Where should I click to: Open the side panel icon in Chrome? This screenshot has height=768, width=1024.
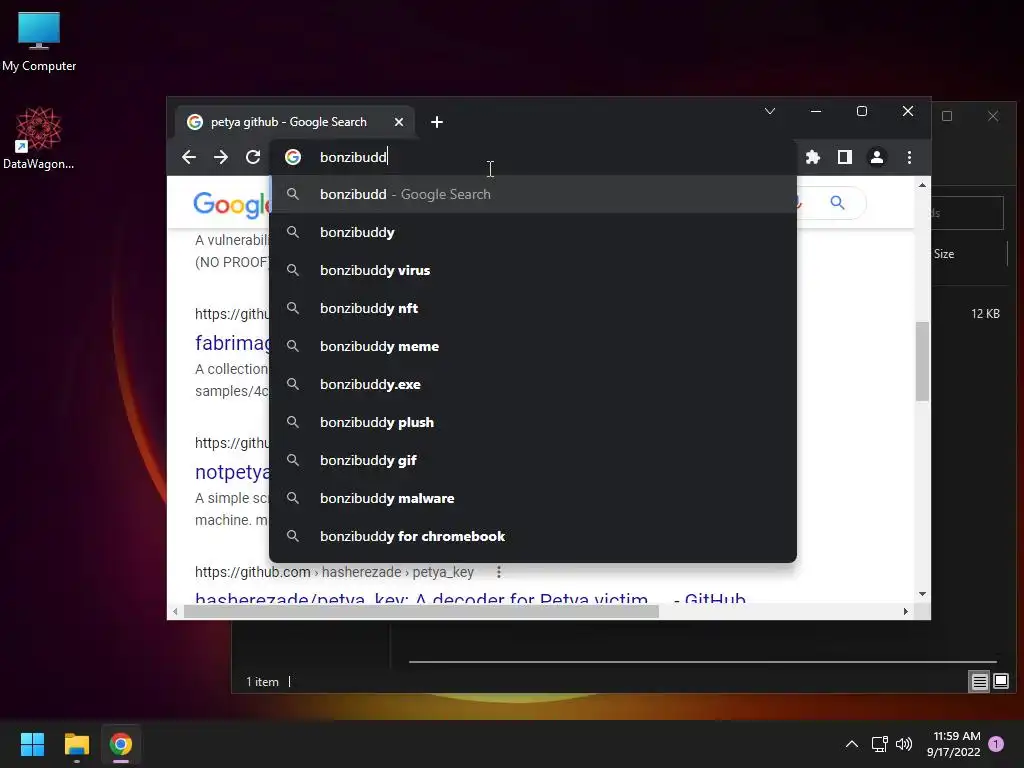coord(844,157)
